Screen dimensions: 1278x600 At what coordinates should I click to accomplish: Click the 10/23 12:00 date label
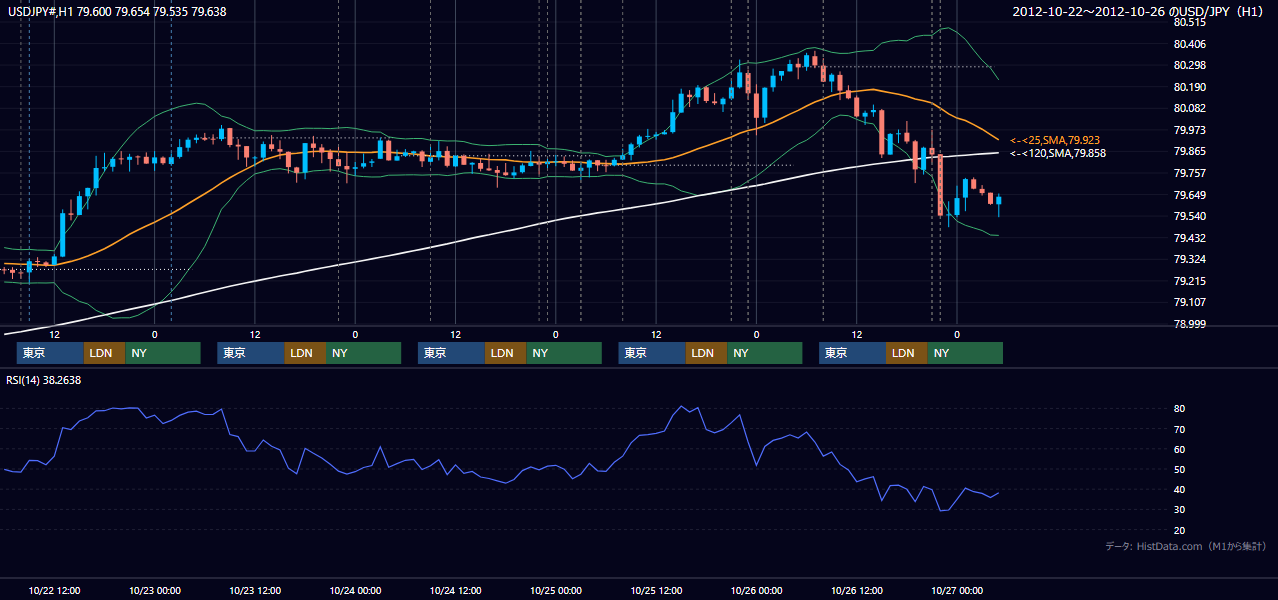(255, 590)
